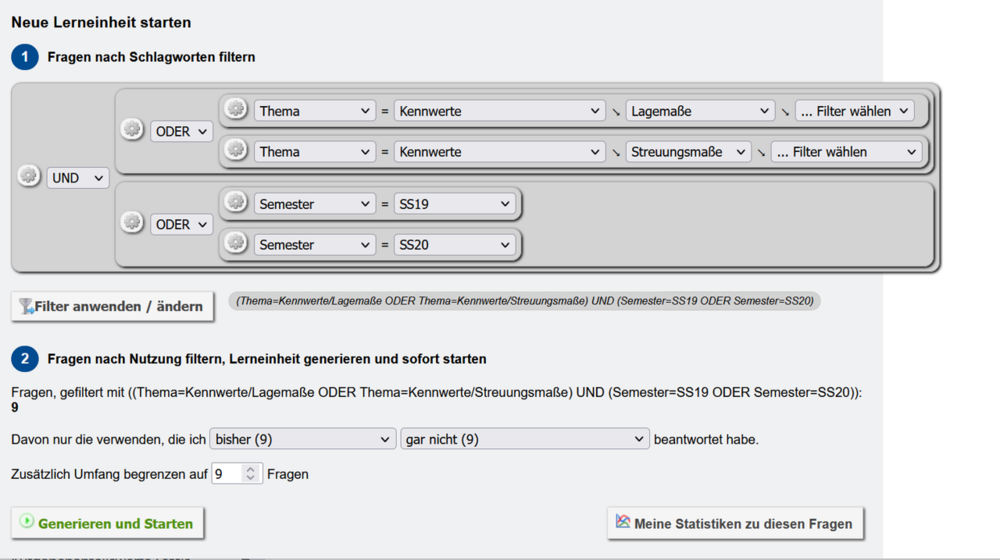The height and width of the screenshot is (560, 1000).
Task: Click gear icon on the SS20 semester row
Action: (236, 244)
